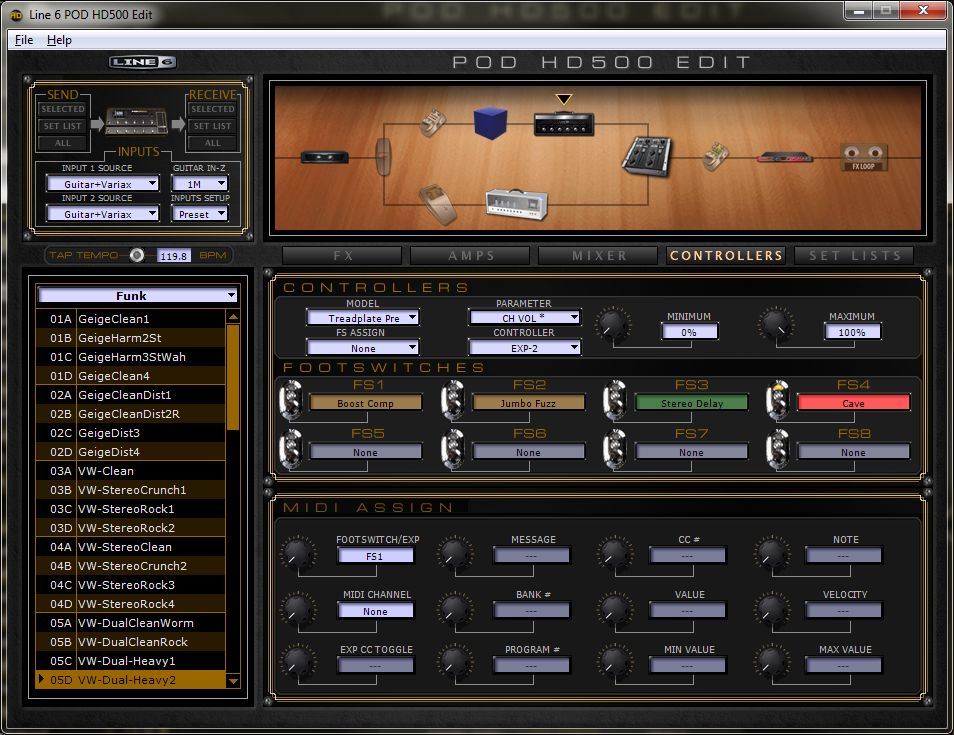Click the FS6 footswitch icon
Screen dimensions: 954x735
(453, 449)
